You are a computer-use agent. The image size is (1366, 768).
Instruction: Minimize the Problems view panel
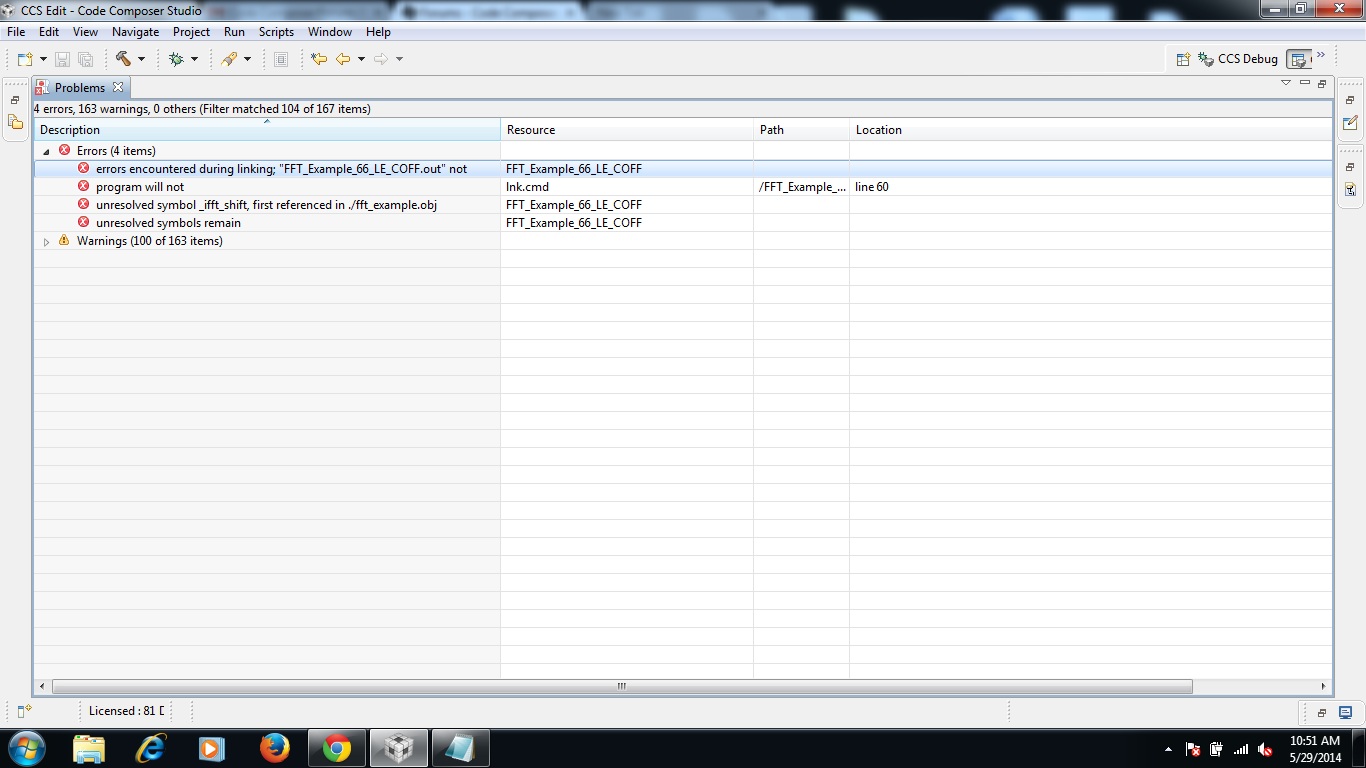[1305, 83]
